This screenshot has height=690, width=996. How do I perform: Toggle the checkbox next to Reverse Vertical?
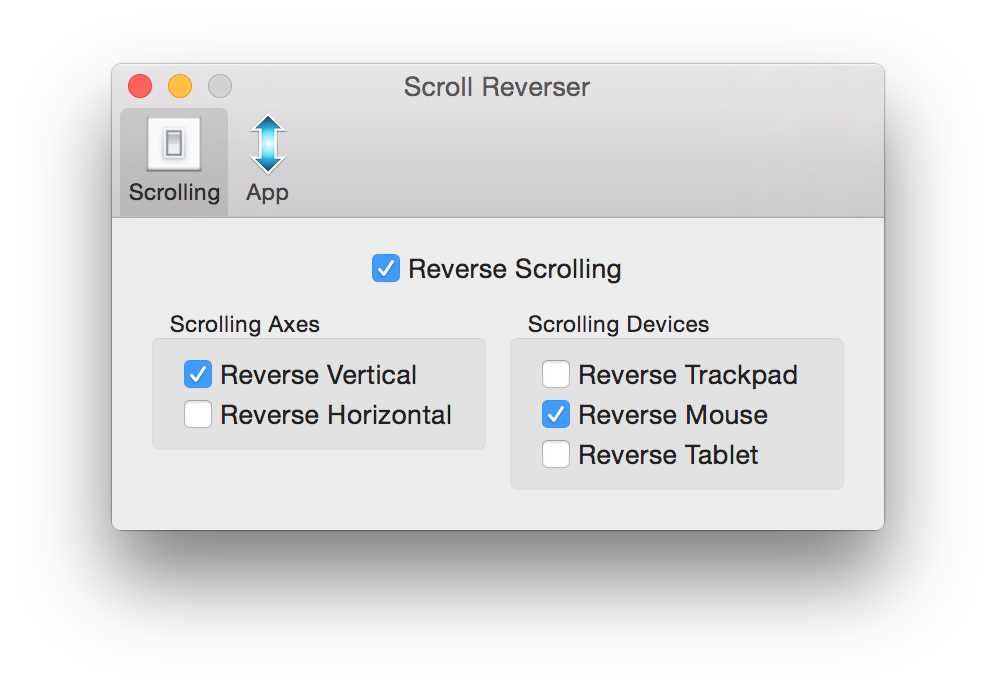197,374
